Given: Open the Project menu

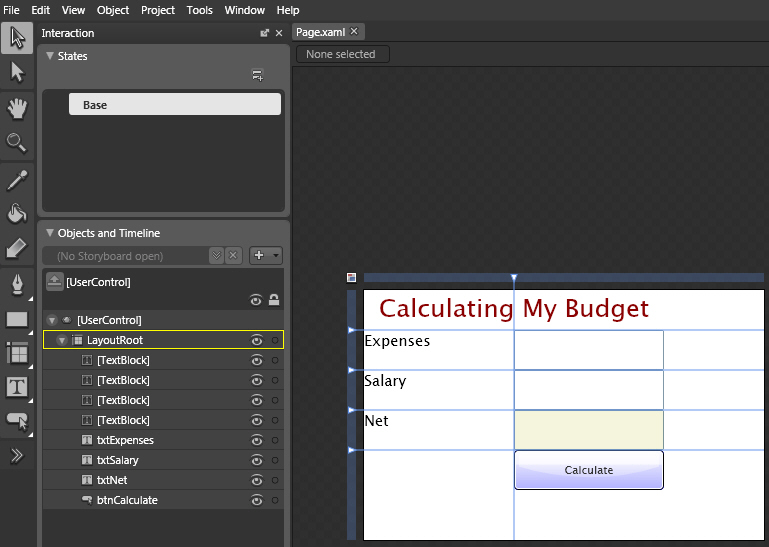Looking at the screenshot, I should 157,10.
